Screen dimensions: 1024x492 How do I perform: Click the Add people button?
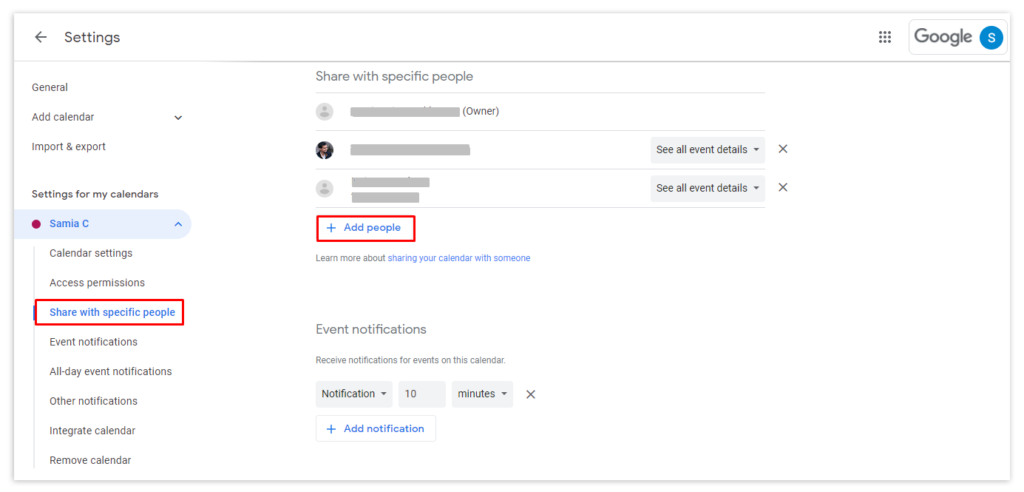pyautogui.click(x=364, y=228)
